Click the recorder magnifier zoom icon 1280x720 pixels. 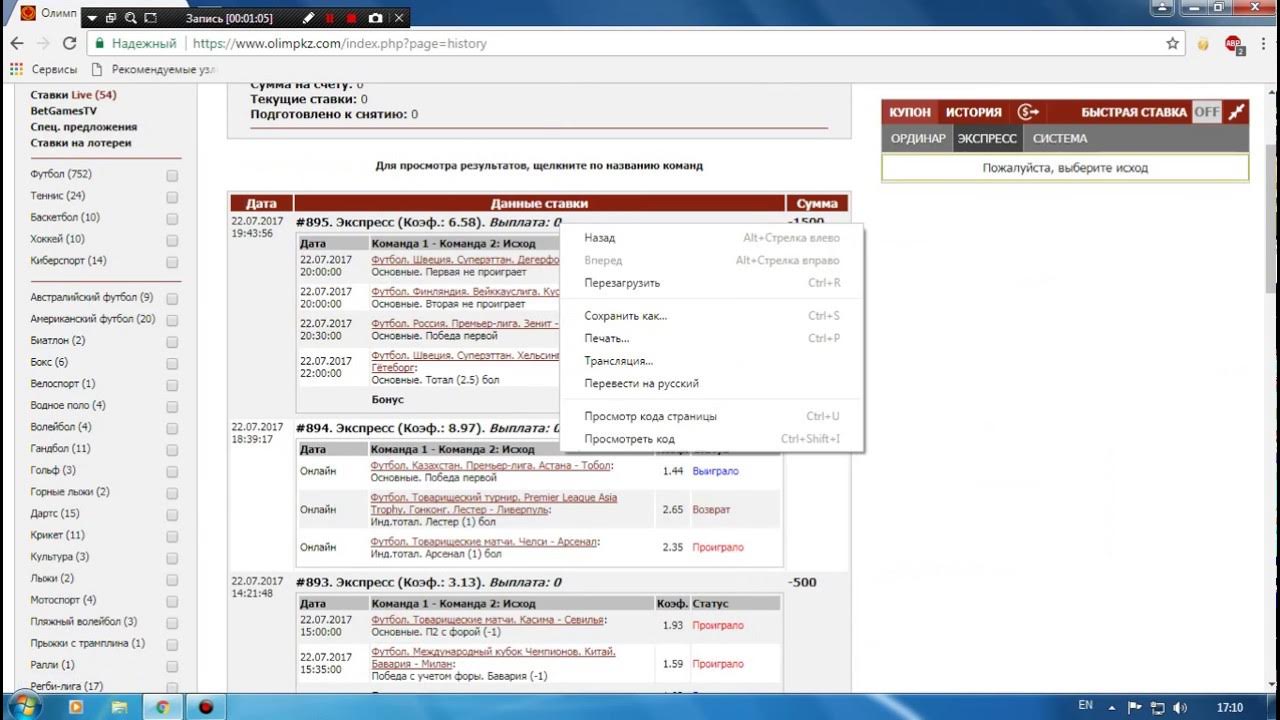pos(130,18)
